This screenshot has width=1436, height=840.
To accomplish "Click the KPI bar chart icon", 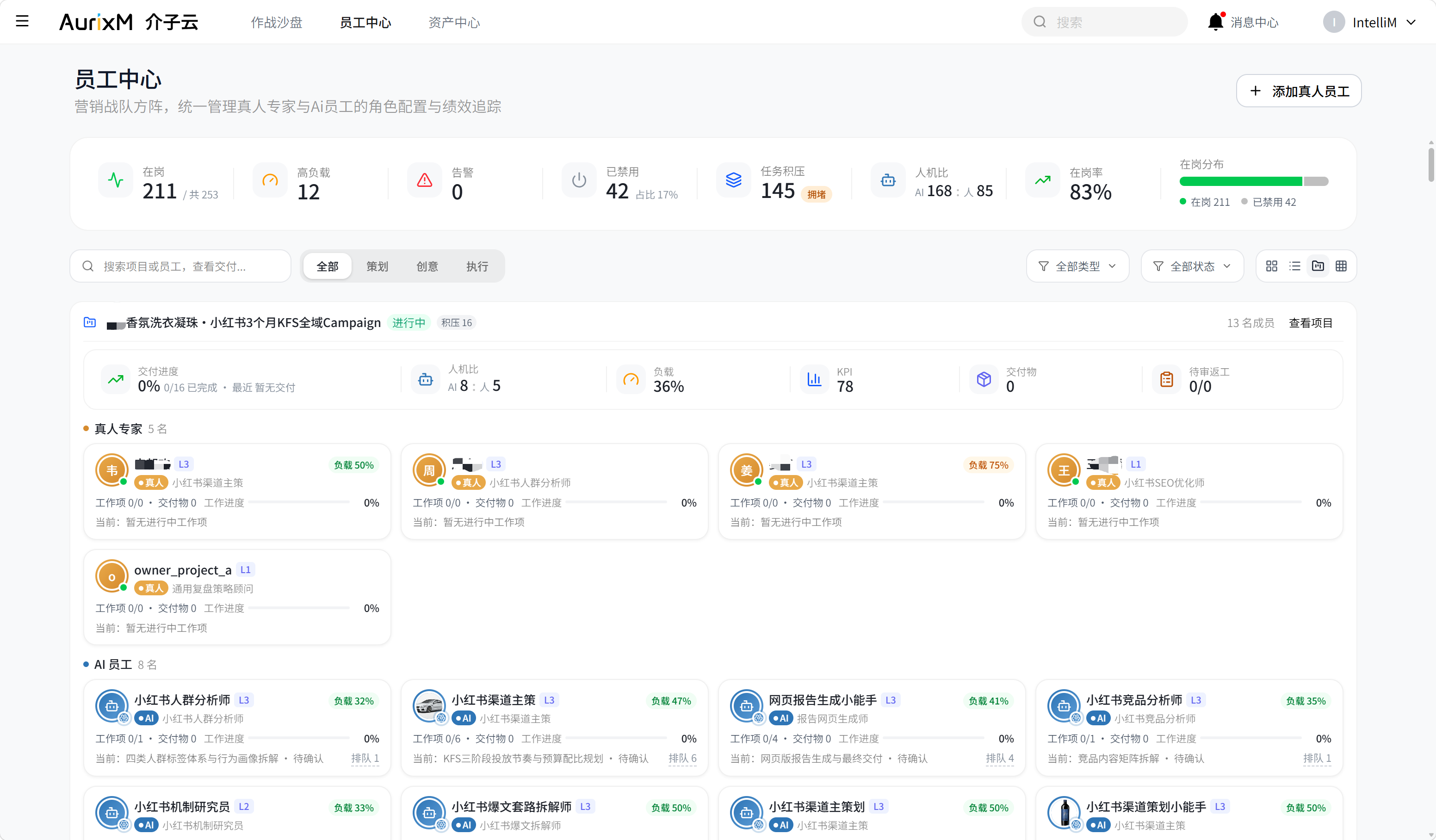I will click(814, 380).
